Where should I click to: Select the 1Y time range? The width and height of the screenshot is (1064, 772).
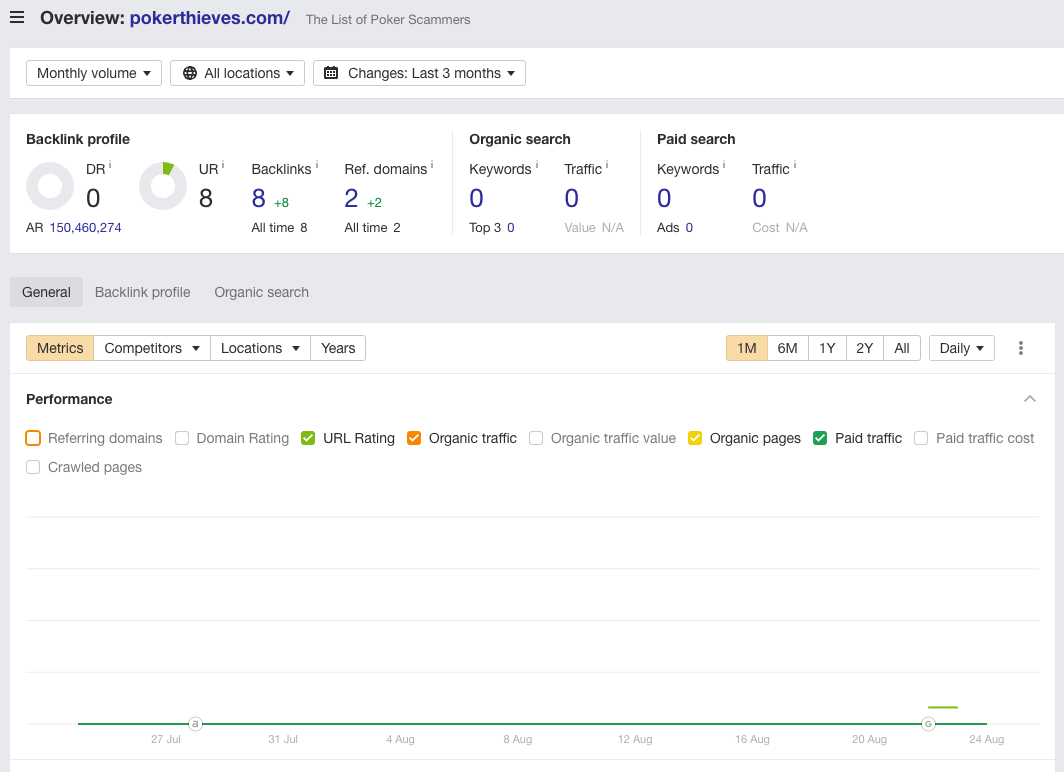827,348
